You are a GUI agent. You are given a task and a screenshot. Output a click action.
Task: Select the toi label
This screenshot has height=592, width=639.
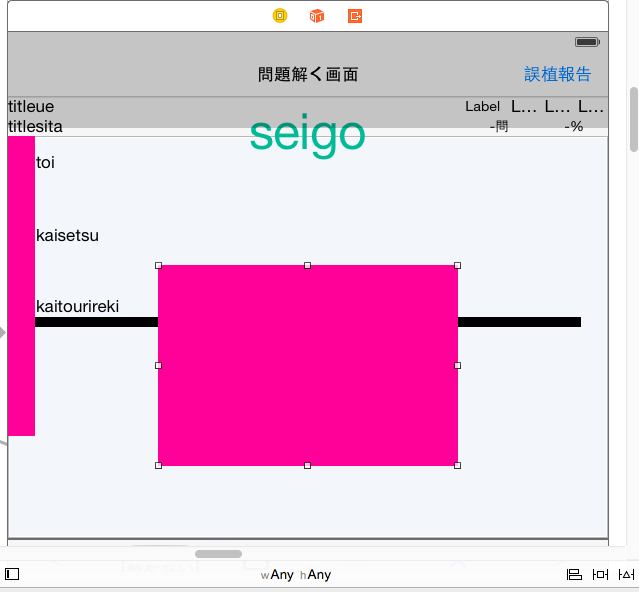click(45, 163)
